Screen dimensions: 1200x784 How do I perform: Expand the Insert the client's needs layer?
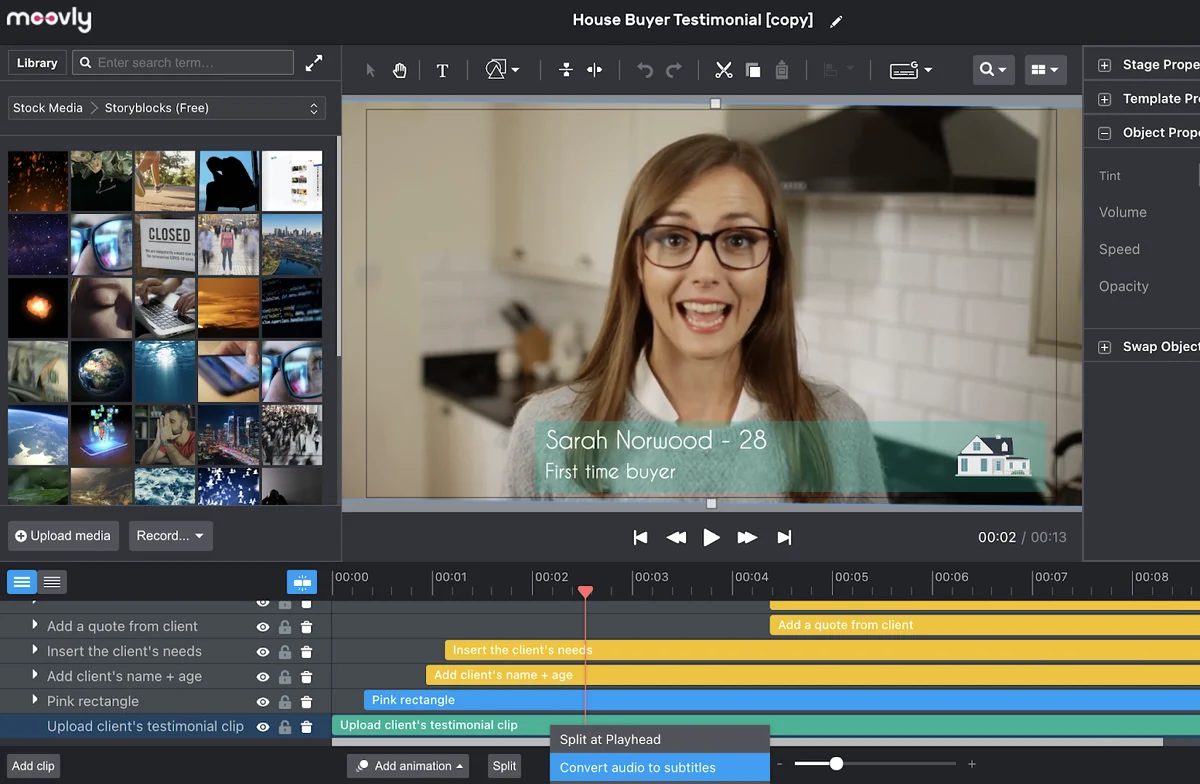click(x=35, y=650)
